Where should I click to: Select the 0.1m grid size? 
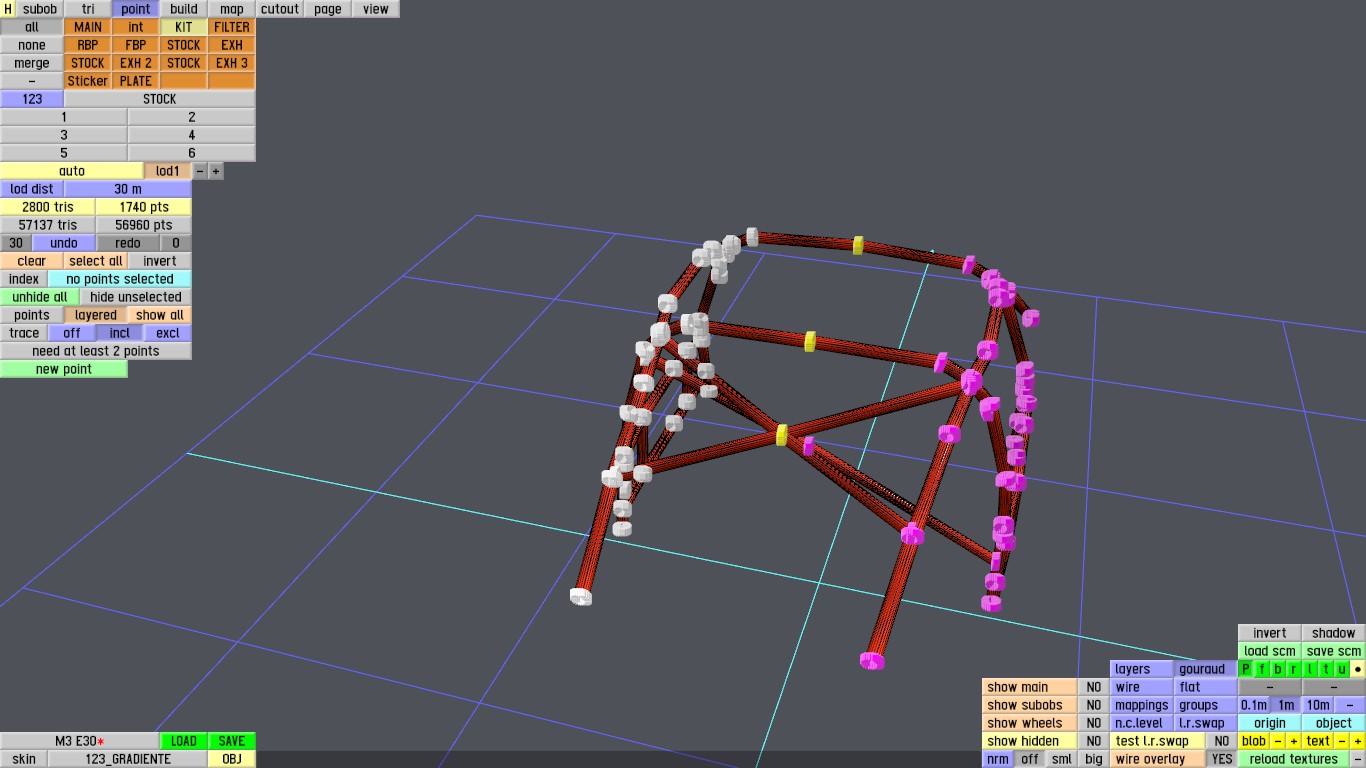[x=1254, y=705]
